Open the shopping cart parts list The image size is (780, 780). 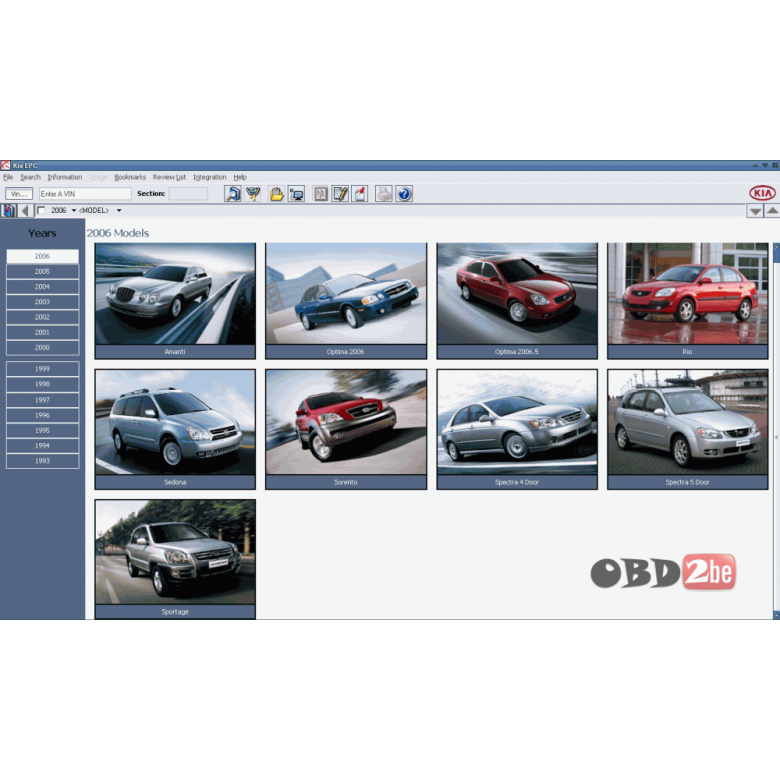(x=253, y=194)
